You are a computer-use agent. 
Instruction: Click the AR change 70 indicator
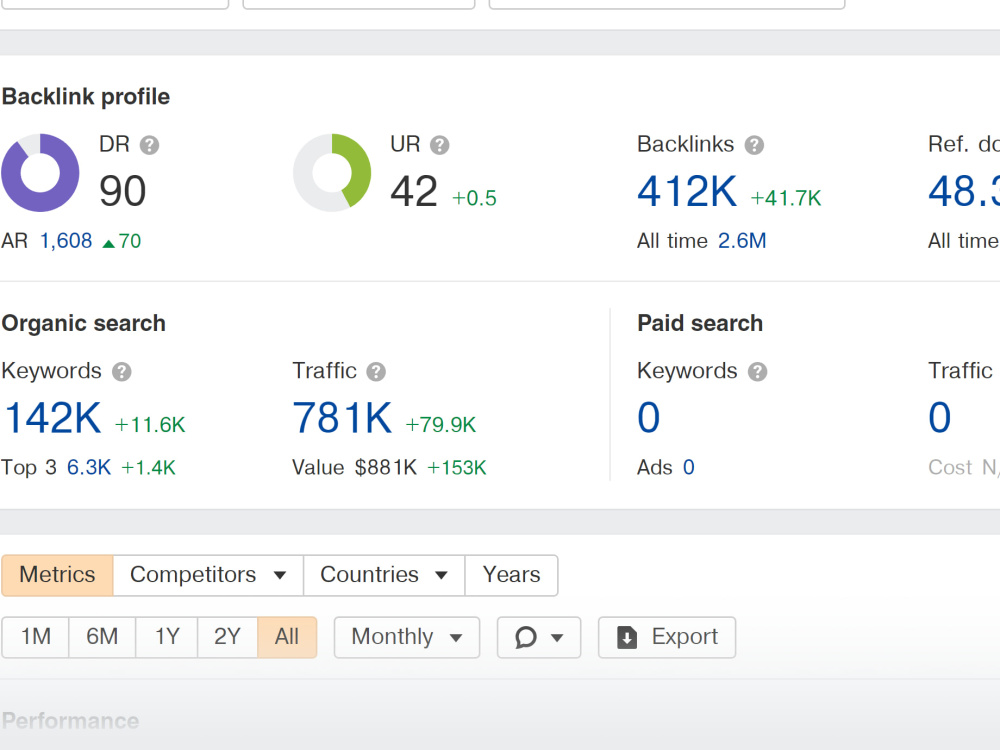(x=122, y=241)
